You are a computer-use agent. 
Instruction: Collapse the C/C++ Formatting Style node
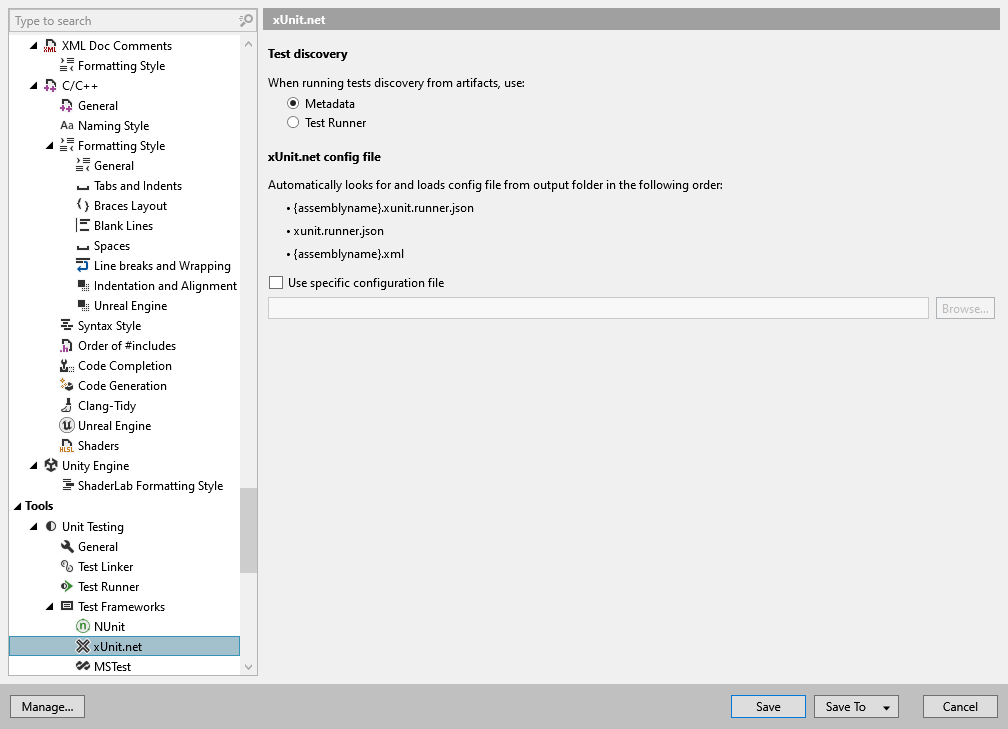point(50,146)
